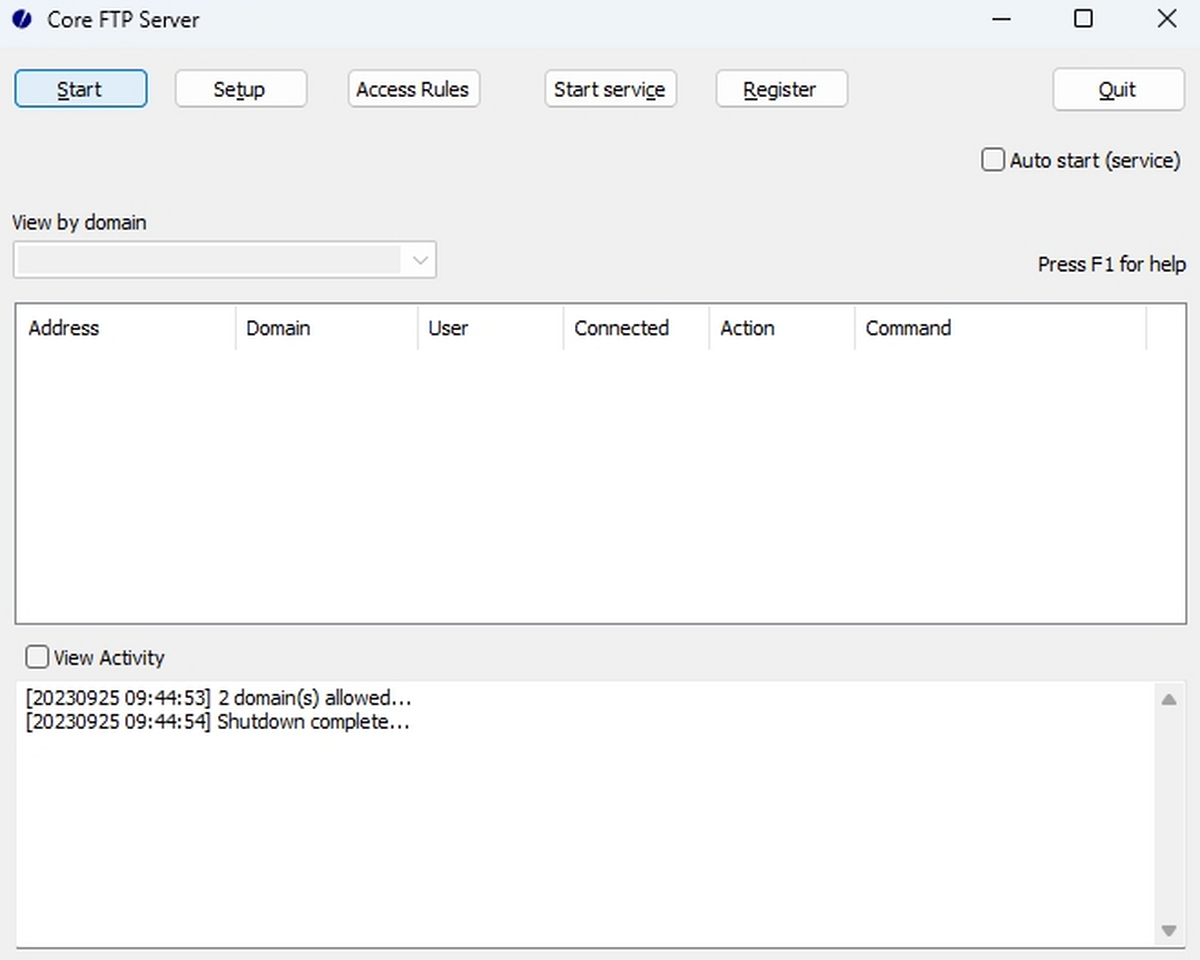Open Access Rules
1200x960 pixels.
click(413, 89)
